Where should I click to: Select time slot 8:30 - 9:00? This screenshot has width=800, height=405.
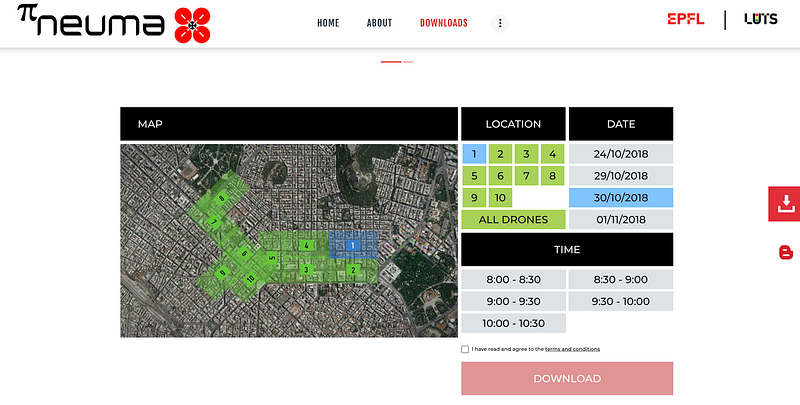621,280
